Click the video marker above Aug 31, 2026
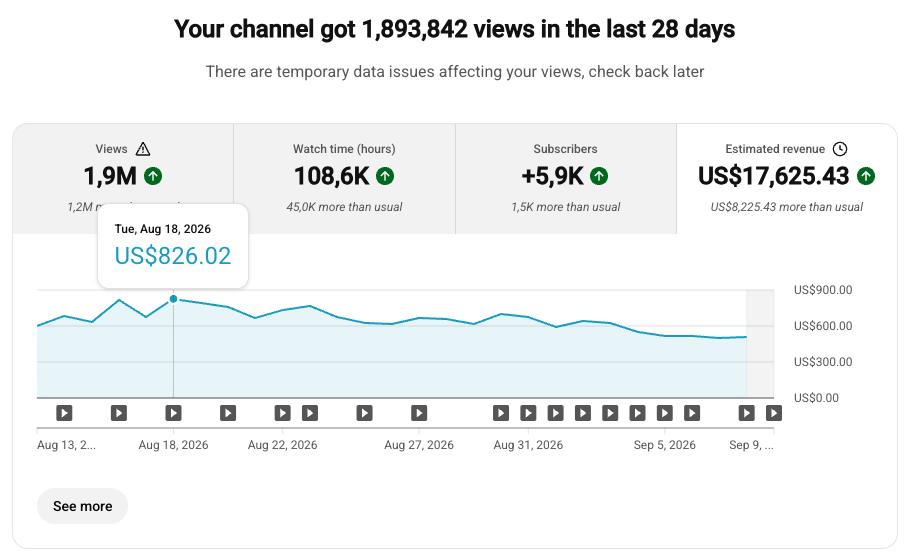This screenshot has width=906, height=556. click(x=528, y=413)
